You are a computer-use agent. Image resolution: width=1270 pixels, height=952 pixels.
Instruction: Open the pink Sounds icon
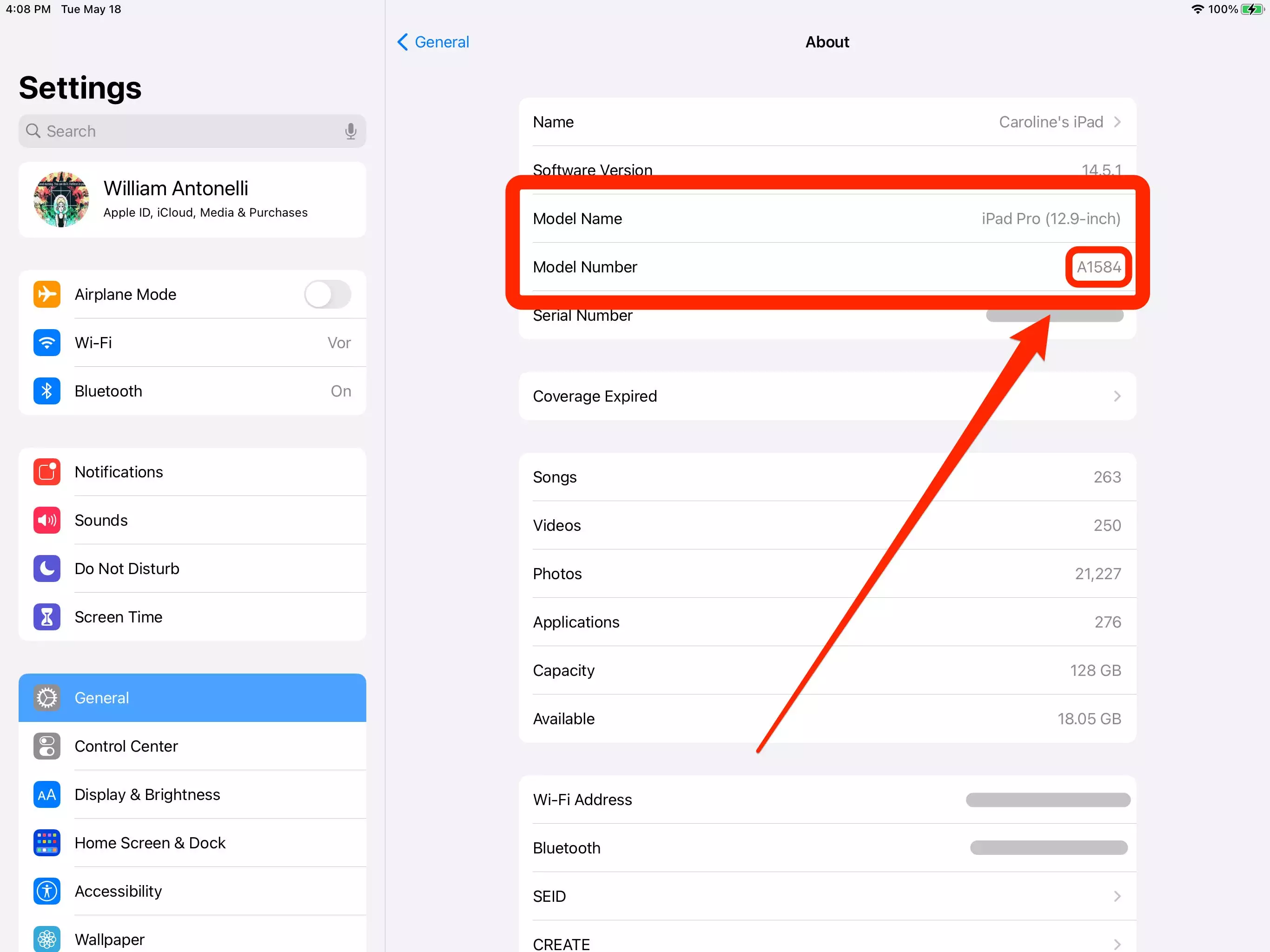pyautogui.click(x=46, y=520)
